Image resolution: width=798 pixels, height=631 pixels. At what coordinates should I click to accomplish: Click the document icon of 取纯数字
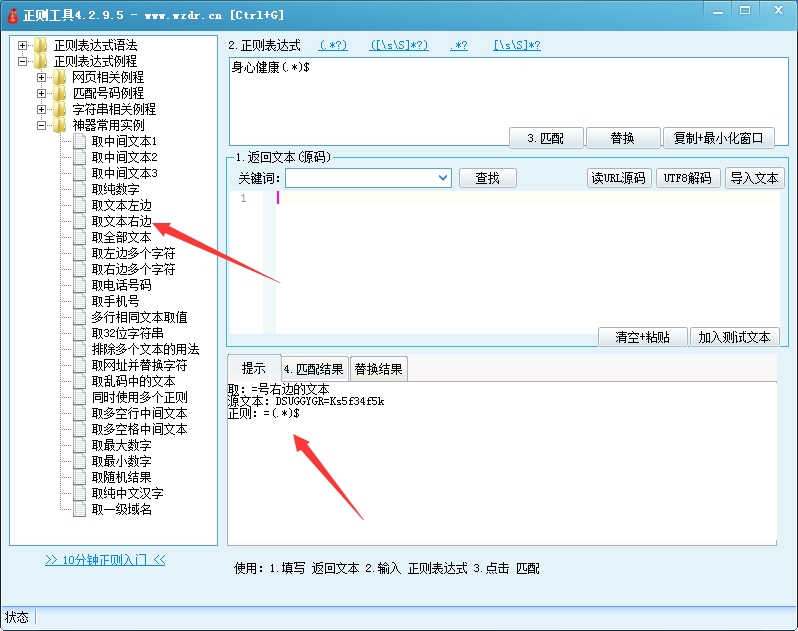[79, 189]
